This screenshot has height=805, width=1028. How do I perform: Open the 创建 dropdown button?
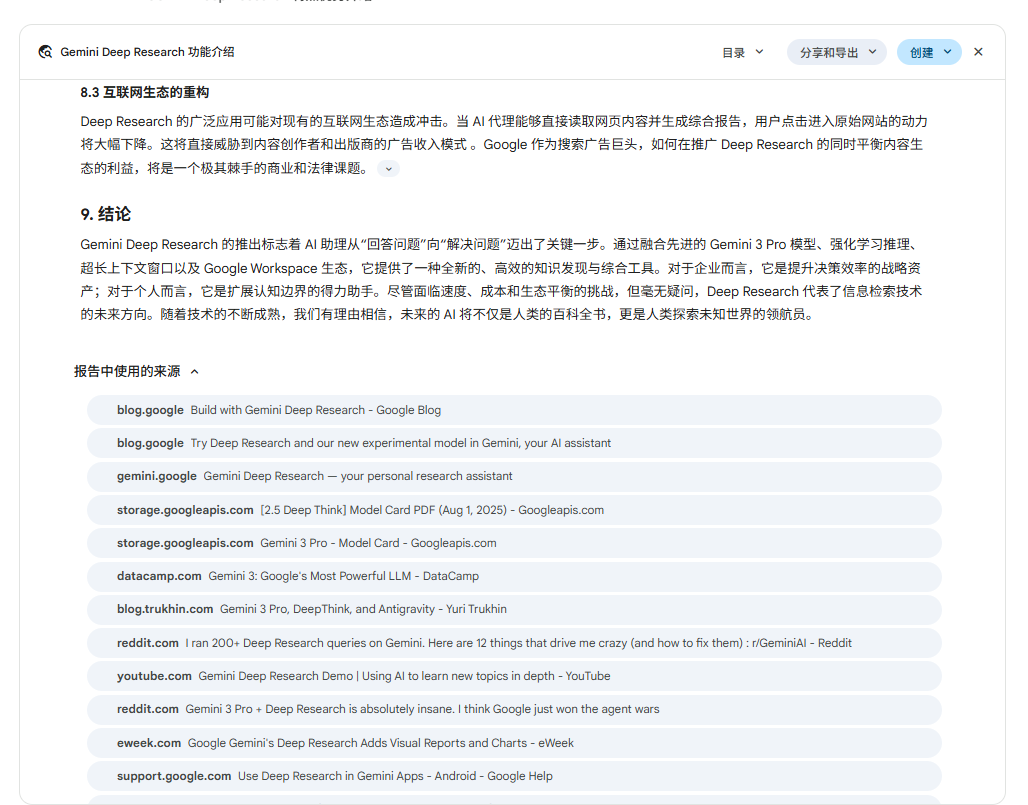tap(929, 52)
